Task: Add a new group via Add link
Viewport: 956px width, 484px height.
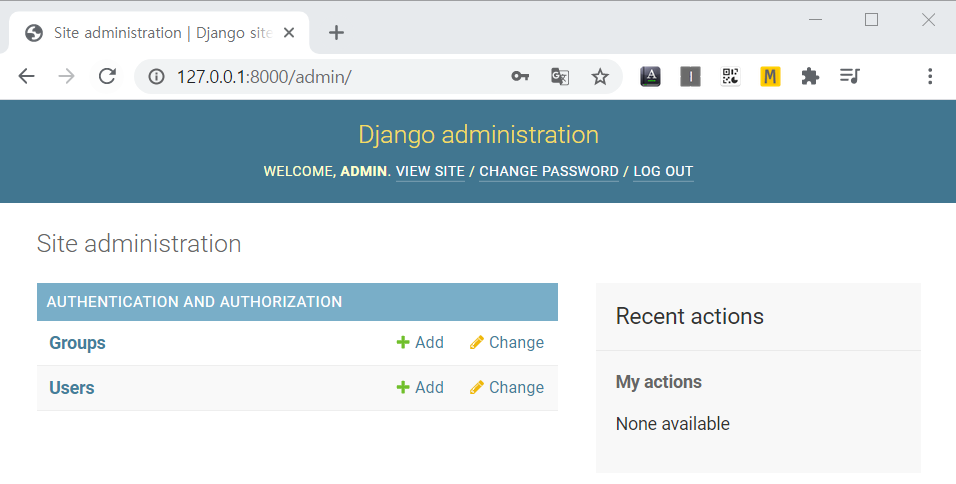Action: click(x=420, y=343)
